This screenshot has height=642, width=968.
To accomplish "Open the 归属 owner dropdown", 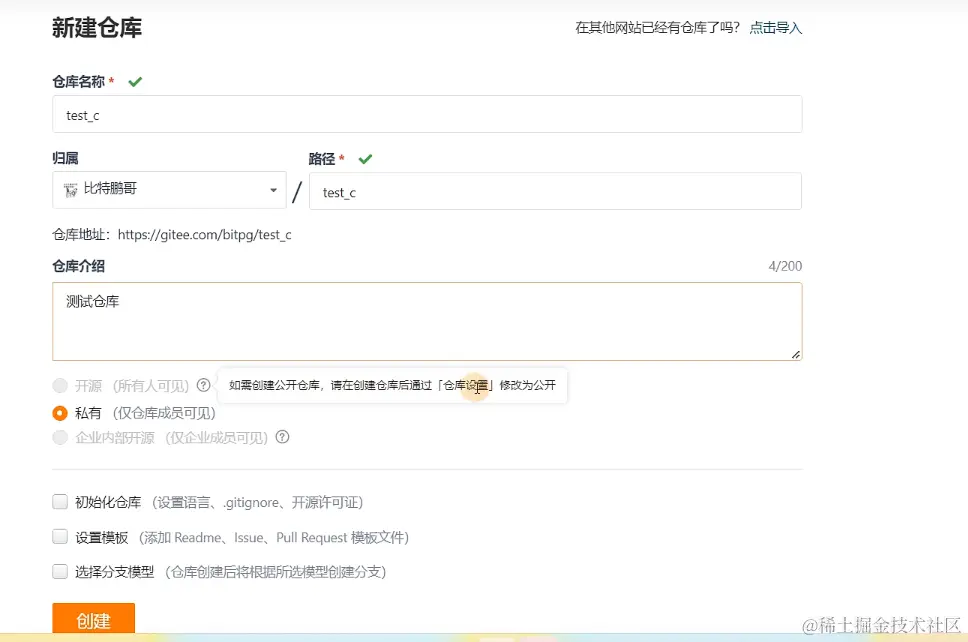I will point(168,190).
